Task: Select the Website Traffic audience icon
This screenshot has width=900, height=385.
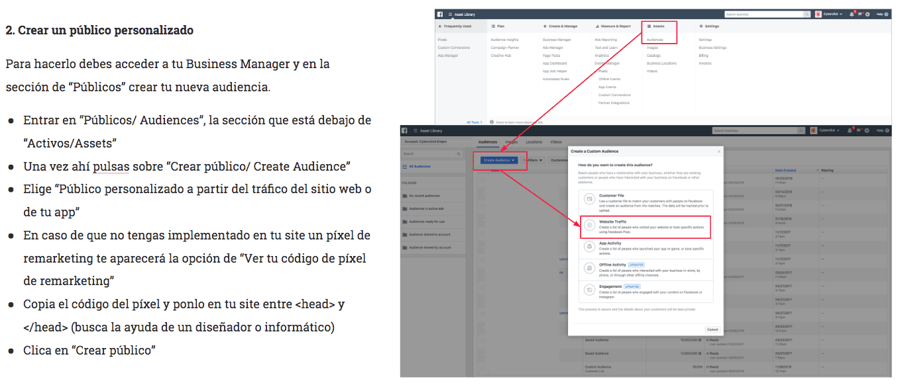Action: [x=588, y=226]
